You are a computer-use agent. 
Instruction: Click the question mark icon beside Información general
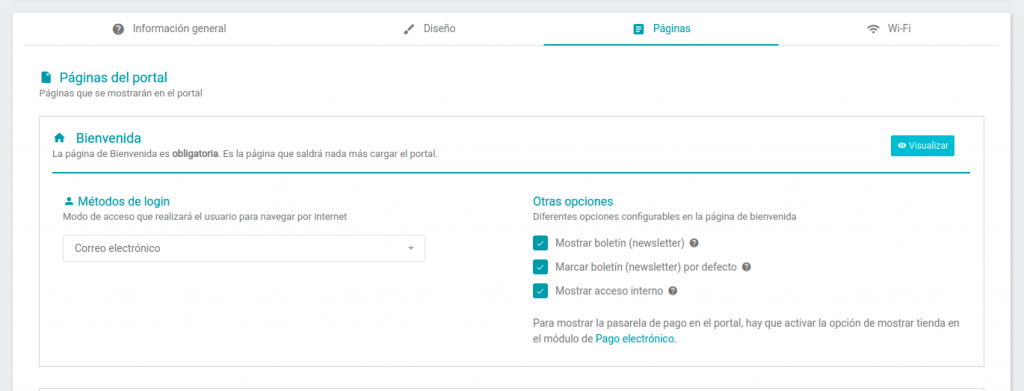(118, 29)
